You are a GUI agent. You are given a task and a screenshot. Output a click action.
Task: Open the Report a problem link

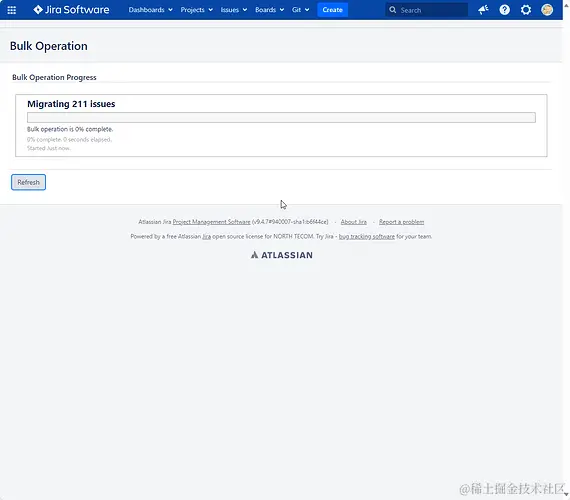tap(401, 222)
